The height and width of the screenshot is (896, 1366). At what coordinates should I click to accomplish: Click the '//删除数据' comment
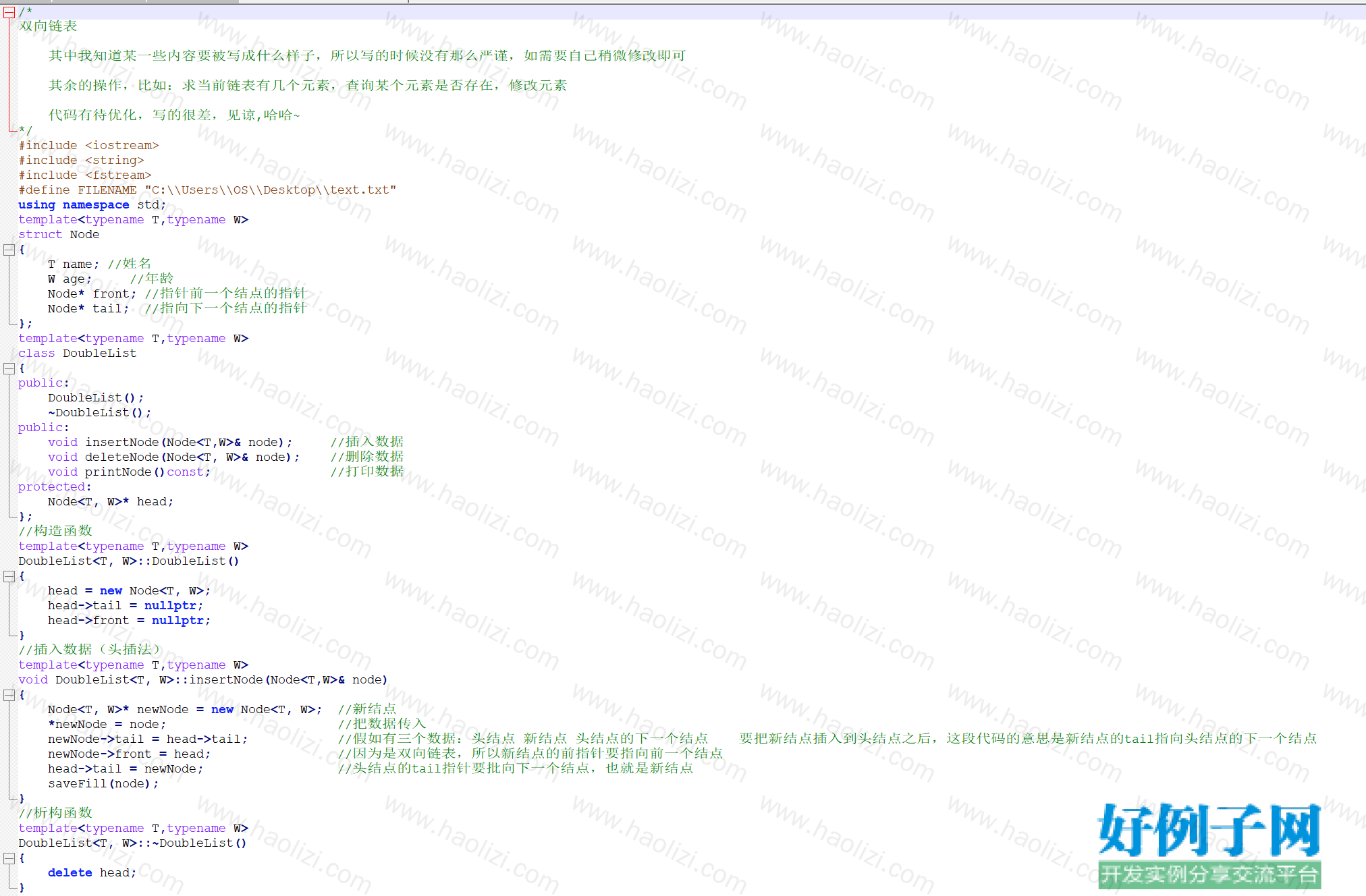[367, 457]
